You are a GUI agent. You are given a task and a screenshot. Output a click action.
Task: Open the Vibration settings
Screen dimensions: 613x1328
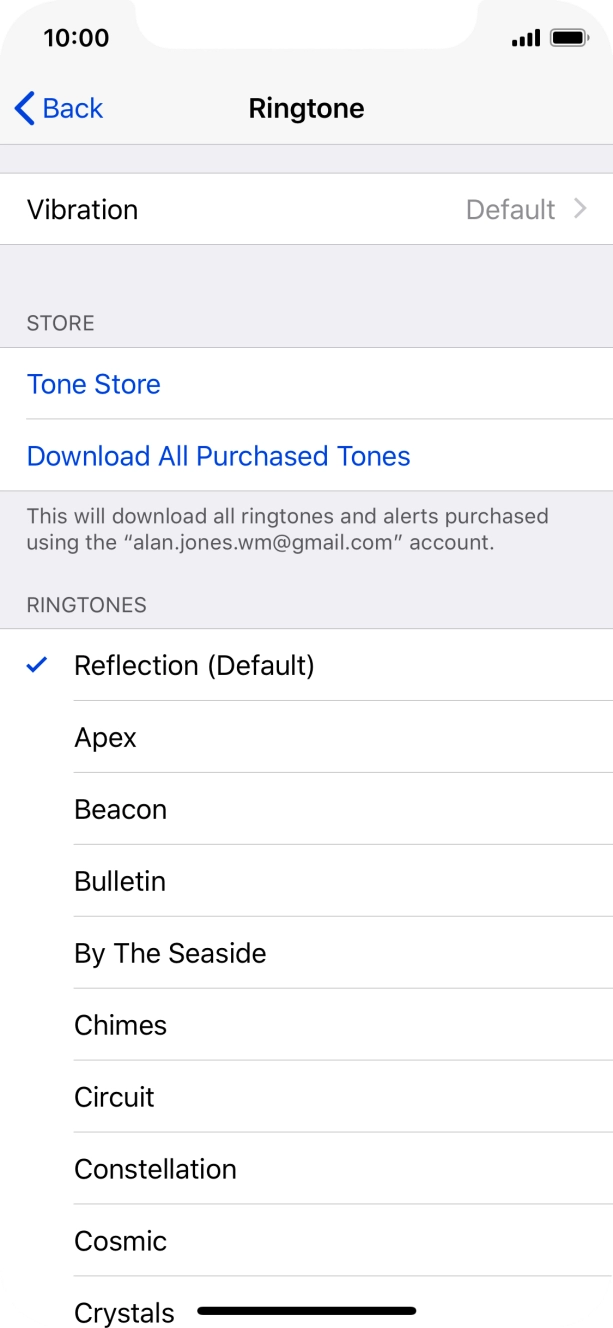coord(306,209)
